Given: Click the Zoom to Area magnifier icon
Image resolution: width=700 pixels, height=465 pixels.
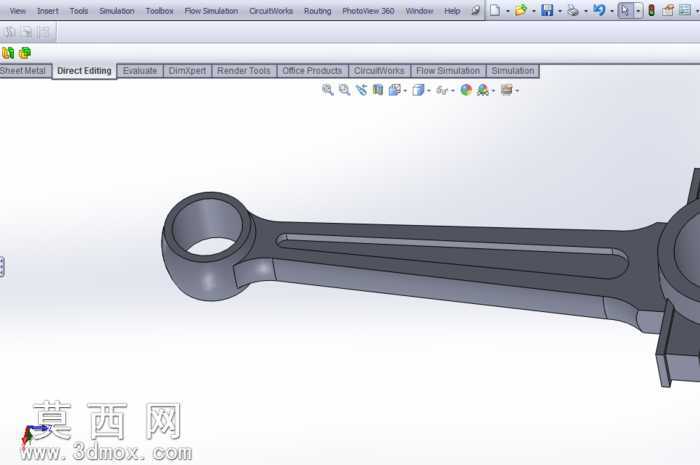Looking at the screenshot, I should pyautogui.click(x=344, y=90).
